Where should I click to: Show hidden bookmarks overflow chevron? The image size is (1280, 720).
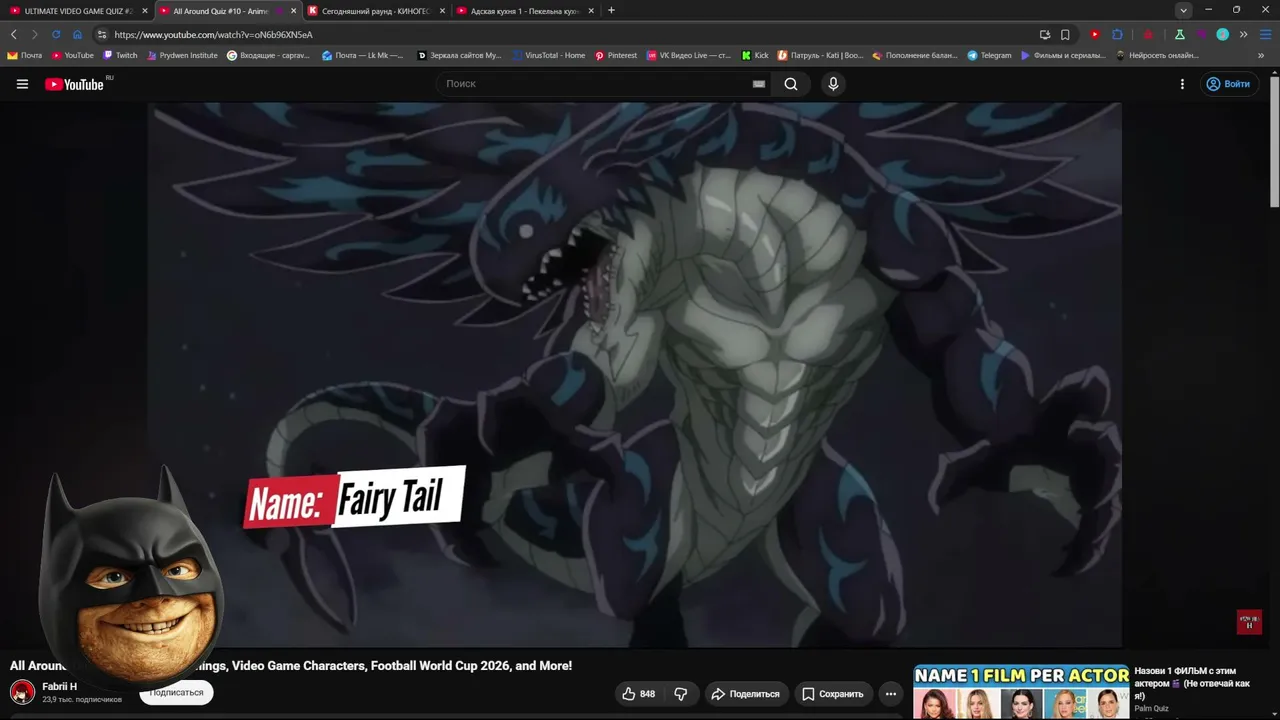1261,55
